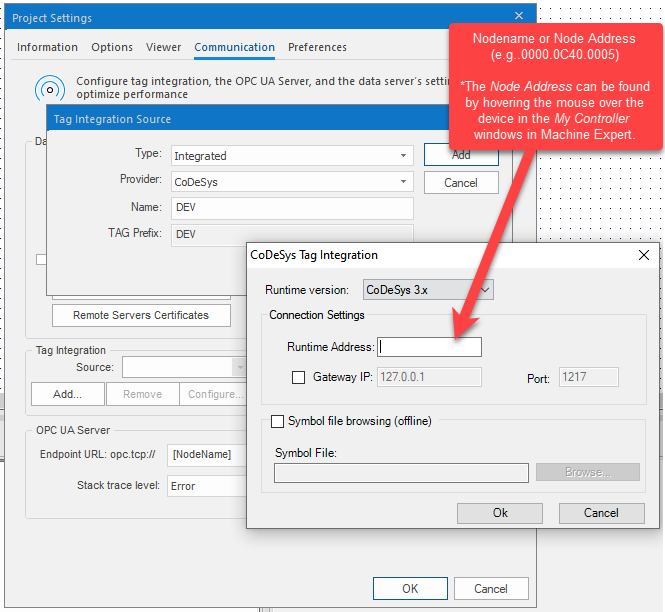This screenshot has width=665, height=612.
Task: Open the Stack trace level dropdown
Action: (x=207, y=486)
